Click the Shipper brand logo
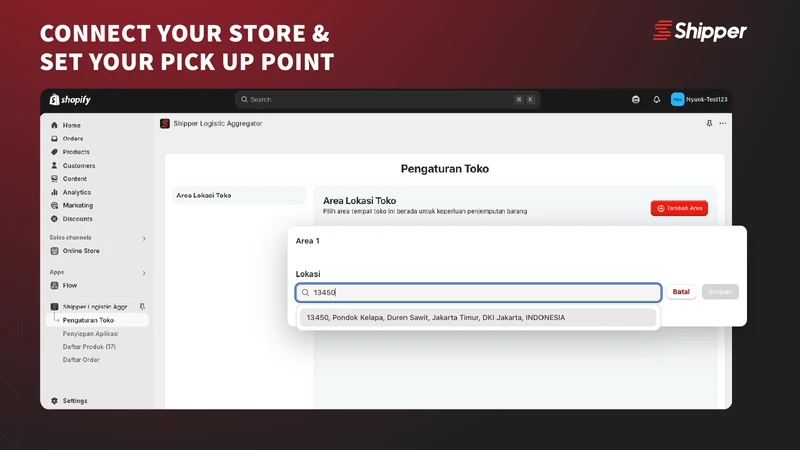The width and height of the screenshot is (800, 450). tap(700, 31)
